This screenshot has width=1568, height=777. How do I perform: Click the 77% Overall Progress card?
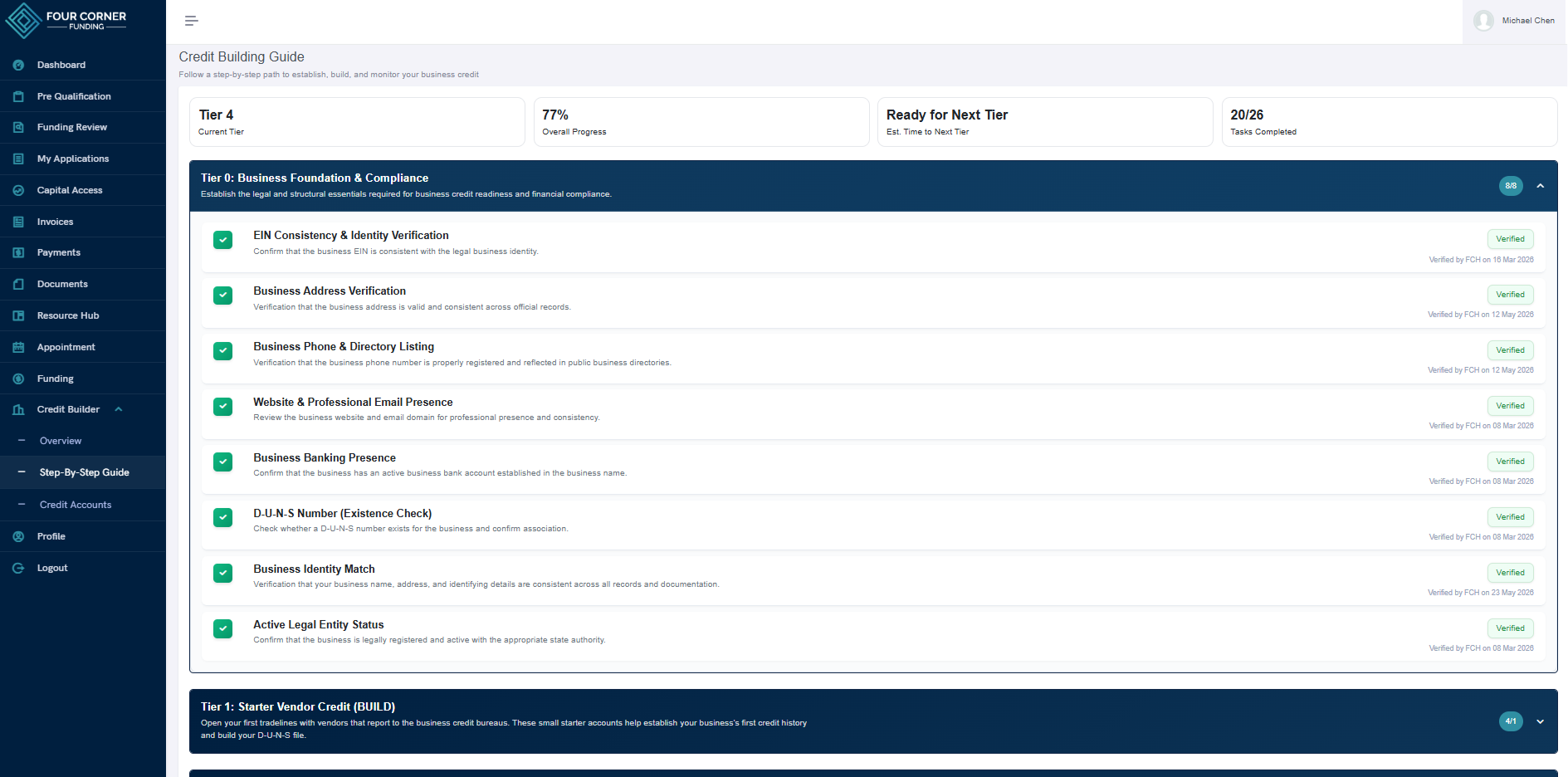pos(701,122)
